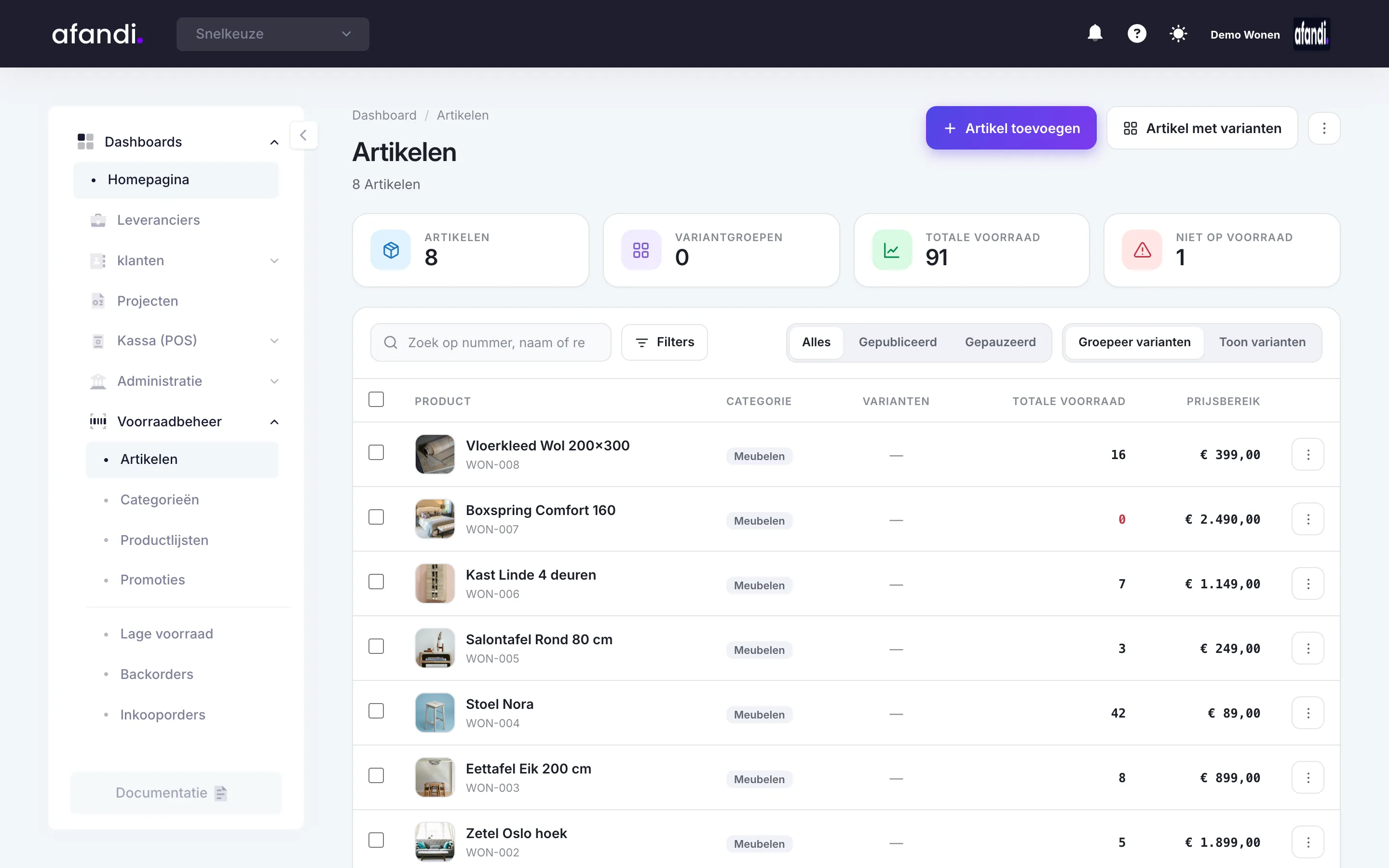
Task: Open row actions for Vloerkleed Wol 200×300
Action: (x=1307, y=455)
